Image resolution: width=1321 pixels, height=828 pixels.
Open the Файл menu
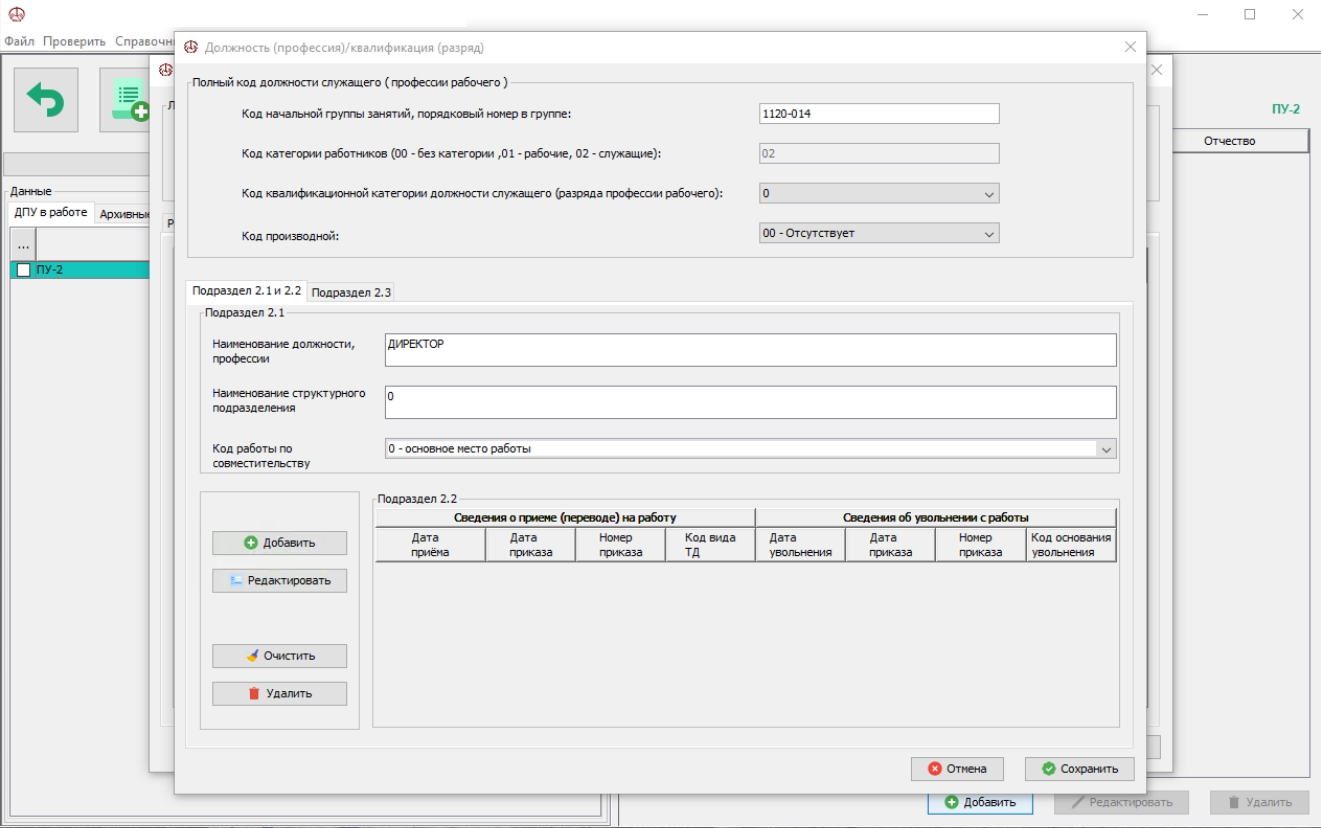coord(19,42)
